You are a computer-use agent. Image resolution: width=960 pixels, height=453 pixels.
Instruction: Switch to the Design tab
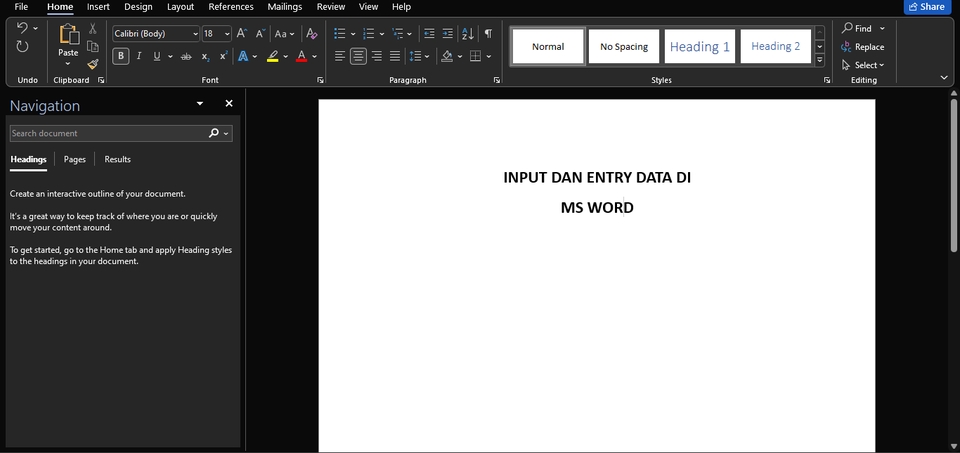[138, 7]
